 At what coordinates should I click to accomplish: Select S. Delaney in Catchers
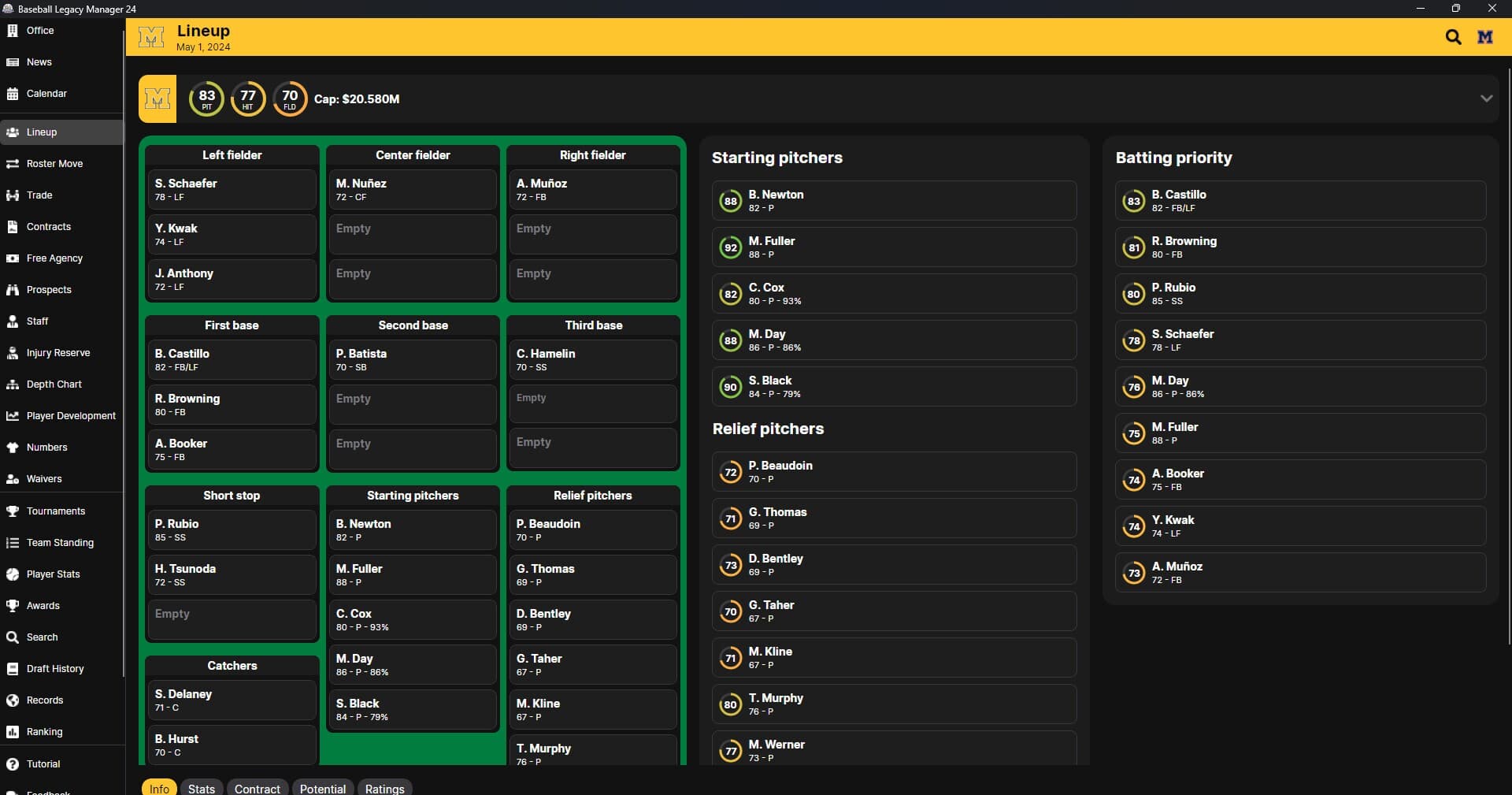pyautogui.click(x=232, y=700)
